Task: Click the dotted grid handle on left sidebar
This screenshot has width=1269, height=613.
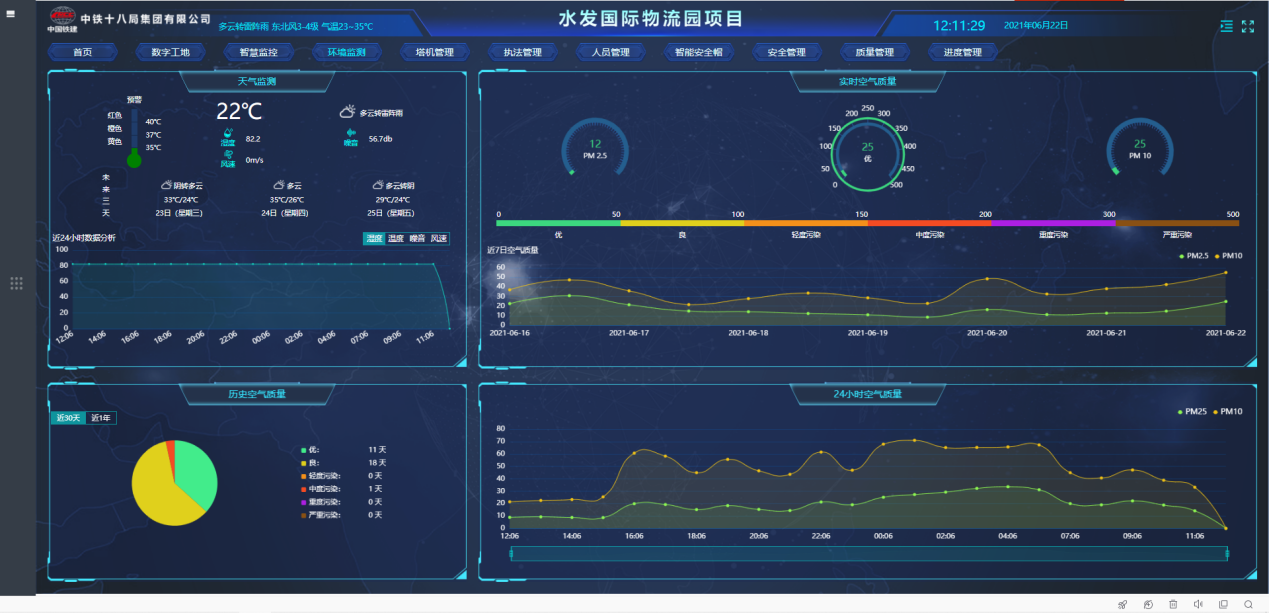Action: point(16,284)
